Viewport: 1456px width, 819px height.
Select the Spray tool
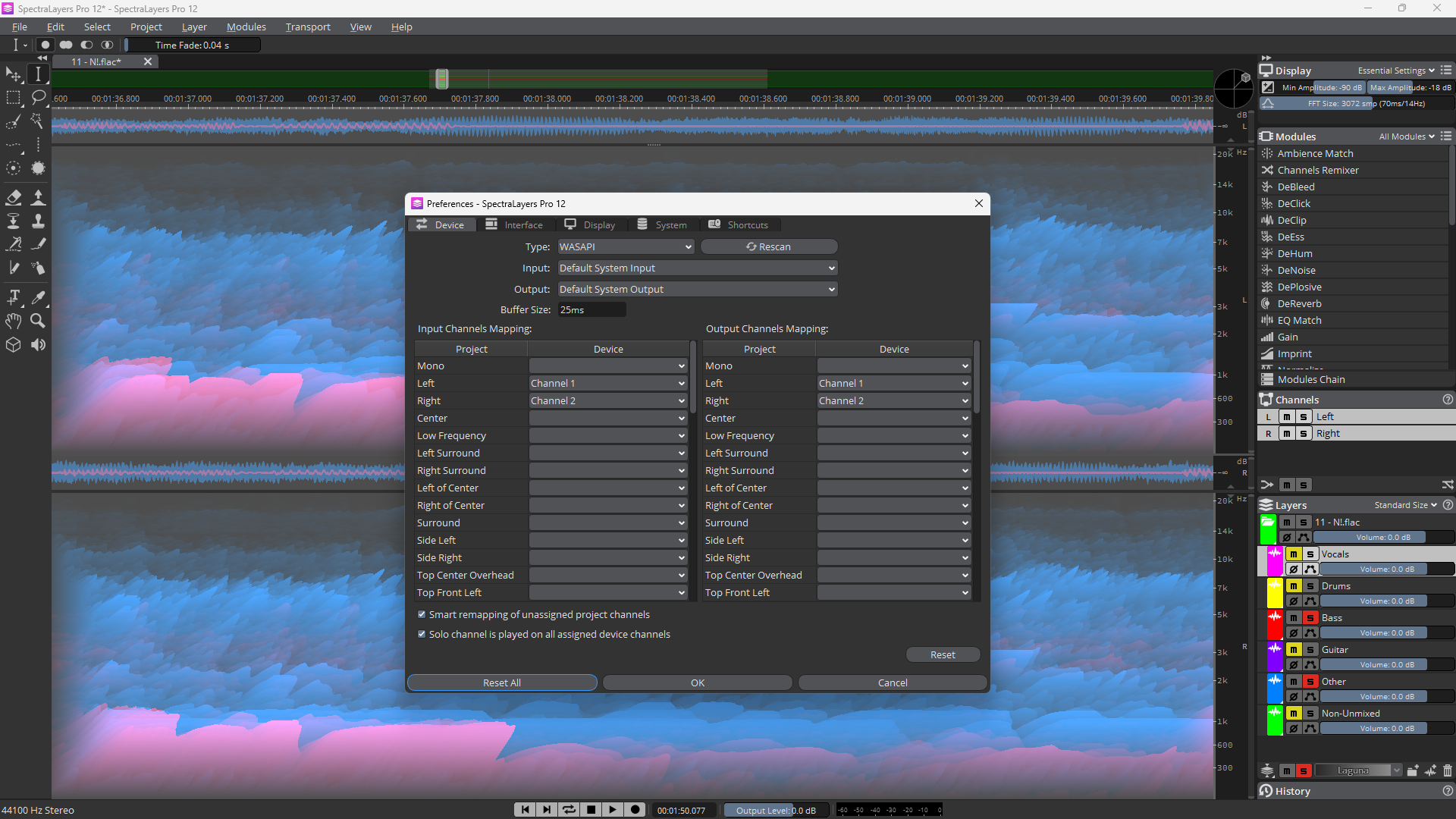click(38, 268)
